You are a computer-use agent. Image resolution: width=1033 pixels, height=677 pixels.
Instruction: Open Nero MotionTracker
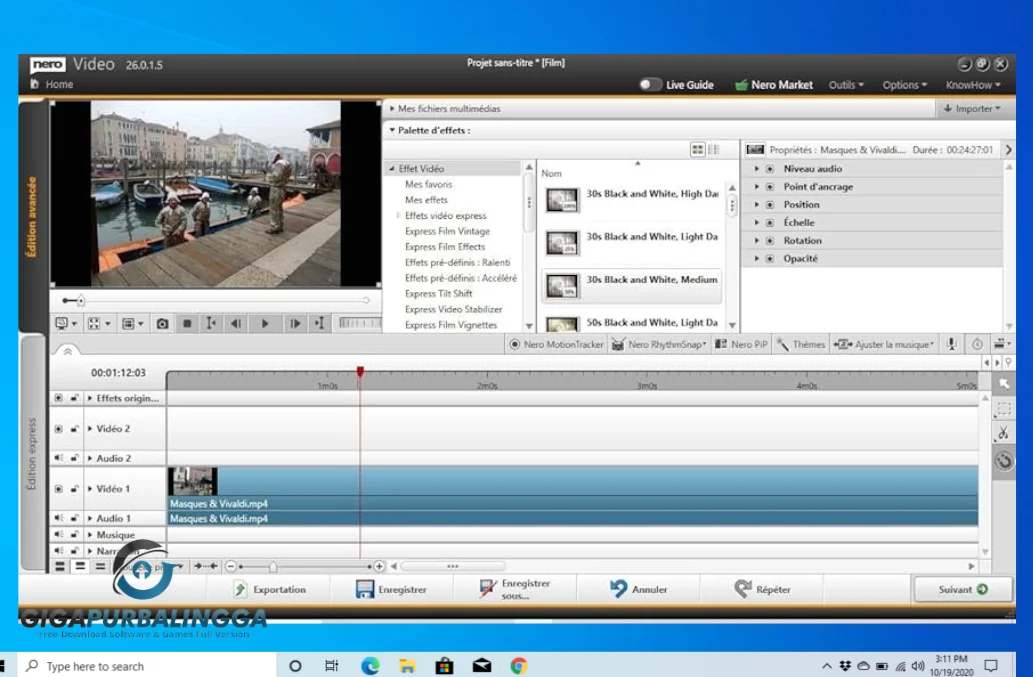(x=557, y=344)
